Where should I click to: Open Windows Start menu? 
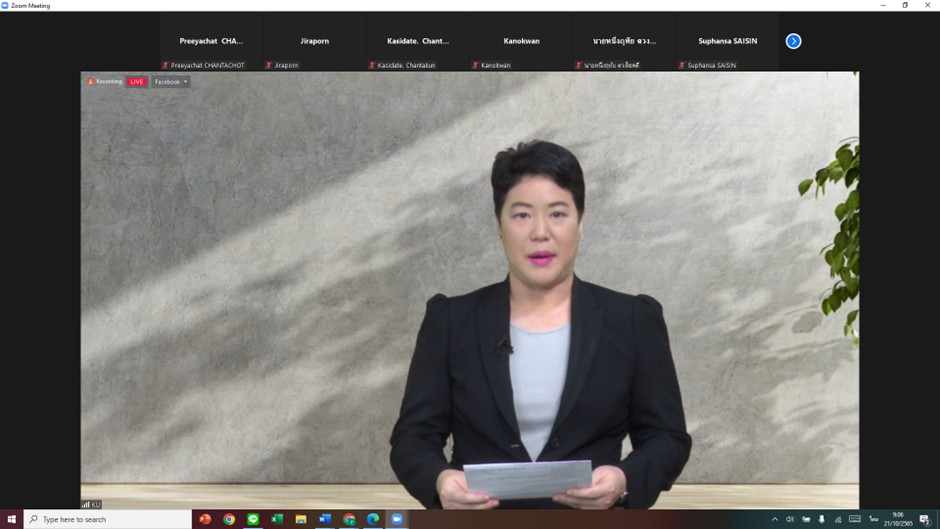tap(11, 519)
